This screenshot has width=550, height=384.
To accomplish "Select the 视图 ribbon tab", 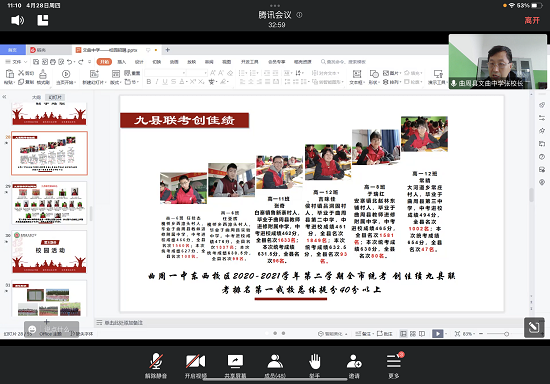I will coord(227,62).
